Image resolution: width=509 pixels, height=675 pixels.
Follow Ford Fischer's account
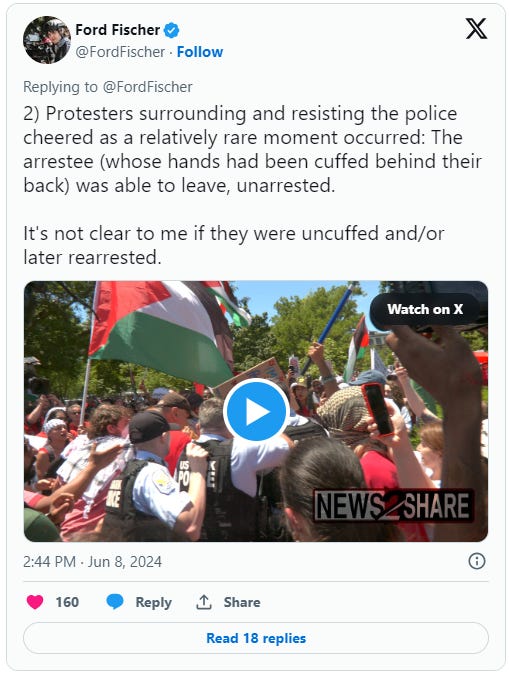click(x=200, y=52)
